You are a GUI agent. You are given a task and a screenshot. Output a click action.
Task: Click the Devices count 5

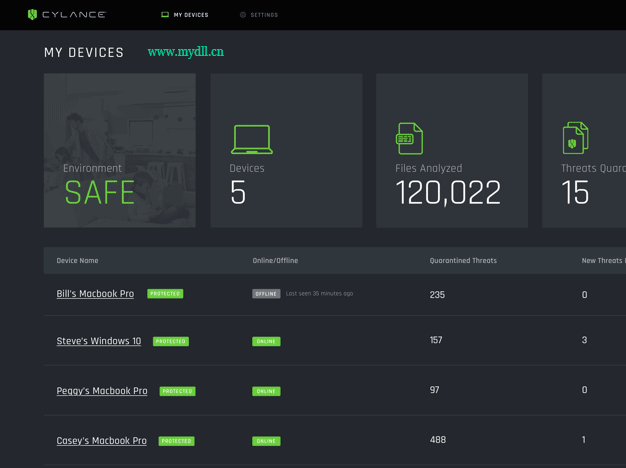(x=238, y=192)
